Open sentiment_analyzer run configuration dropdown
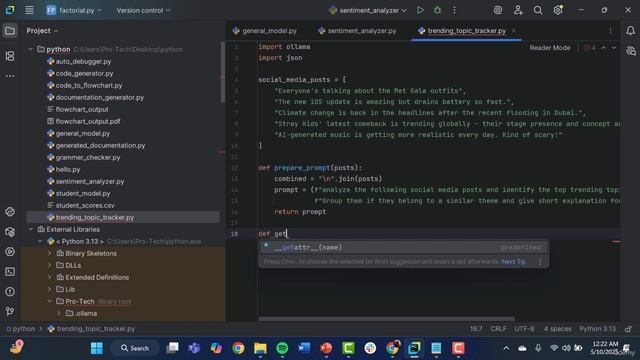The image size is (640, 360). [x=368, y=10]
